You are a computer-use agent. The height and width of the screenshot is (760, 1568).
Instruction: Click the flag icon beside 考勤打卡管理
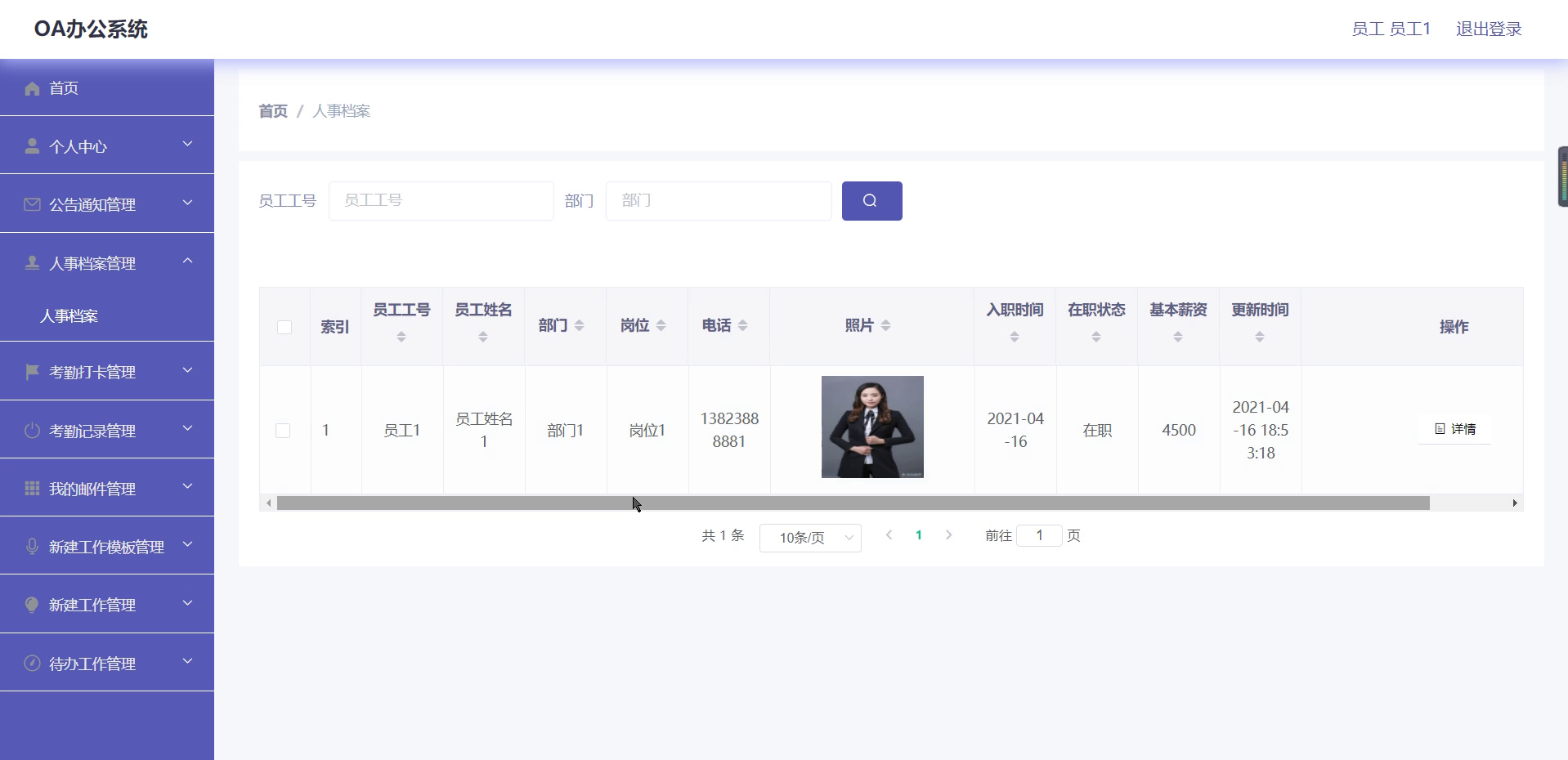coord(32,372)
